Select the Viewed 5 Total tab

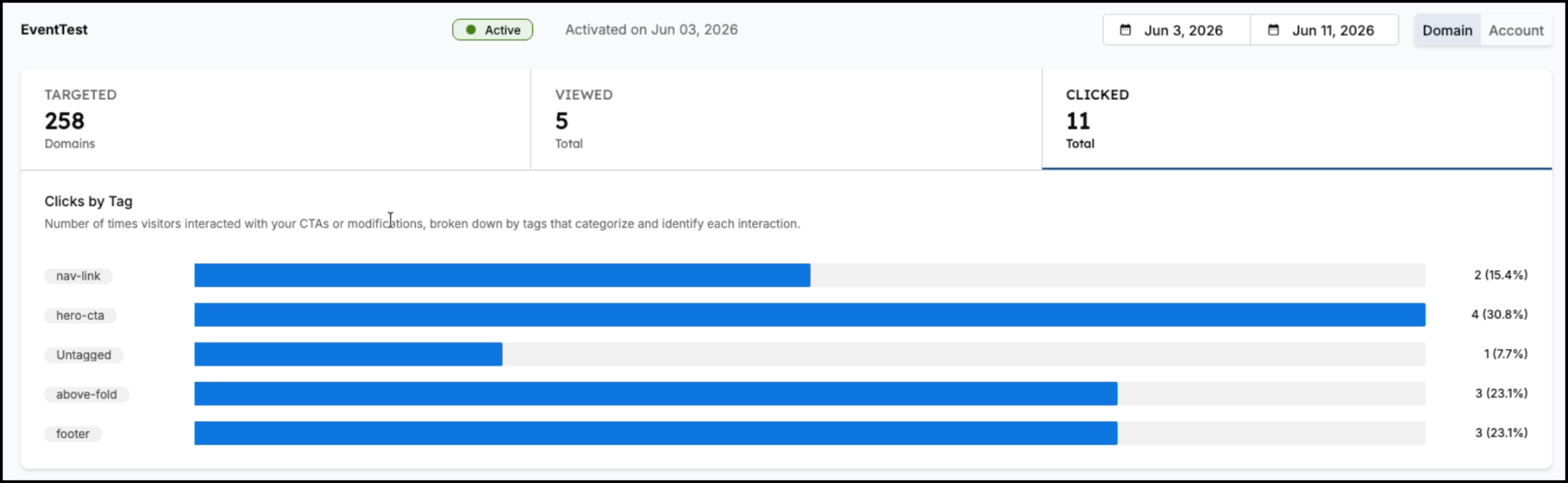click(786, 119)
